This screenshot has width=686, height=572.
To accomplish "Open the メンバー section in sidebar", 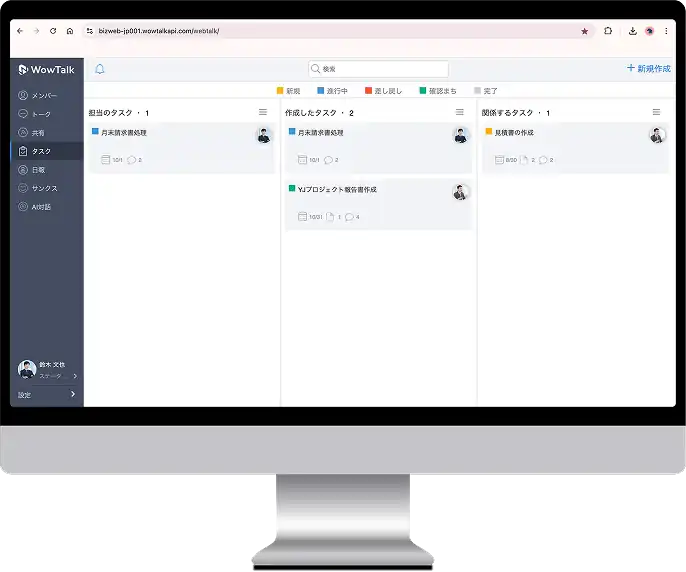I will coord(46,95).
